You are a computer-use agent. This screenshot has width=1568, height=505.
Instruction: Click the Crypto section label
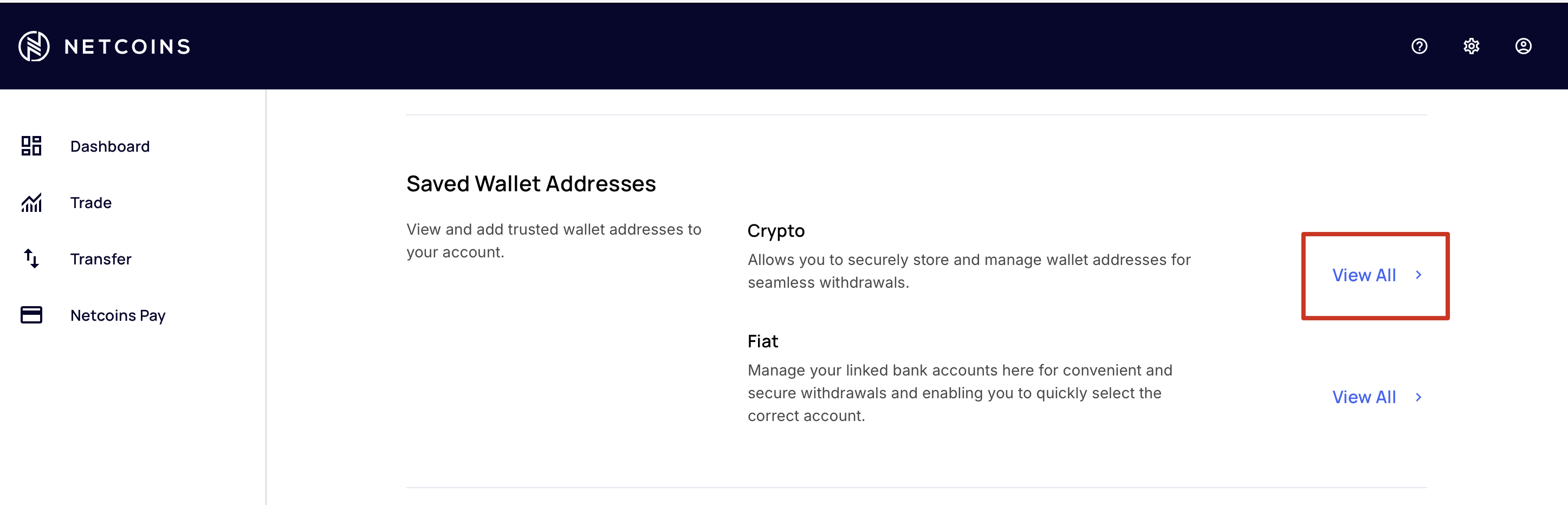coord(776,231)
